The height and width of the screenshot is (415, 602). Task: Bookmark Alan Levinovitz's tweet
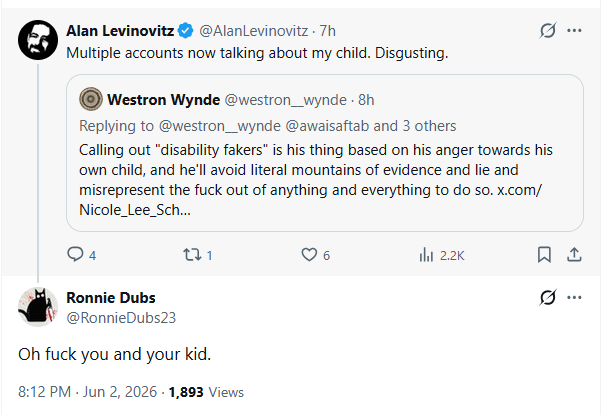[x=544, y=255]
